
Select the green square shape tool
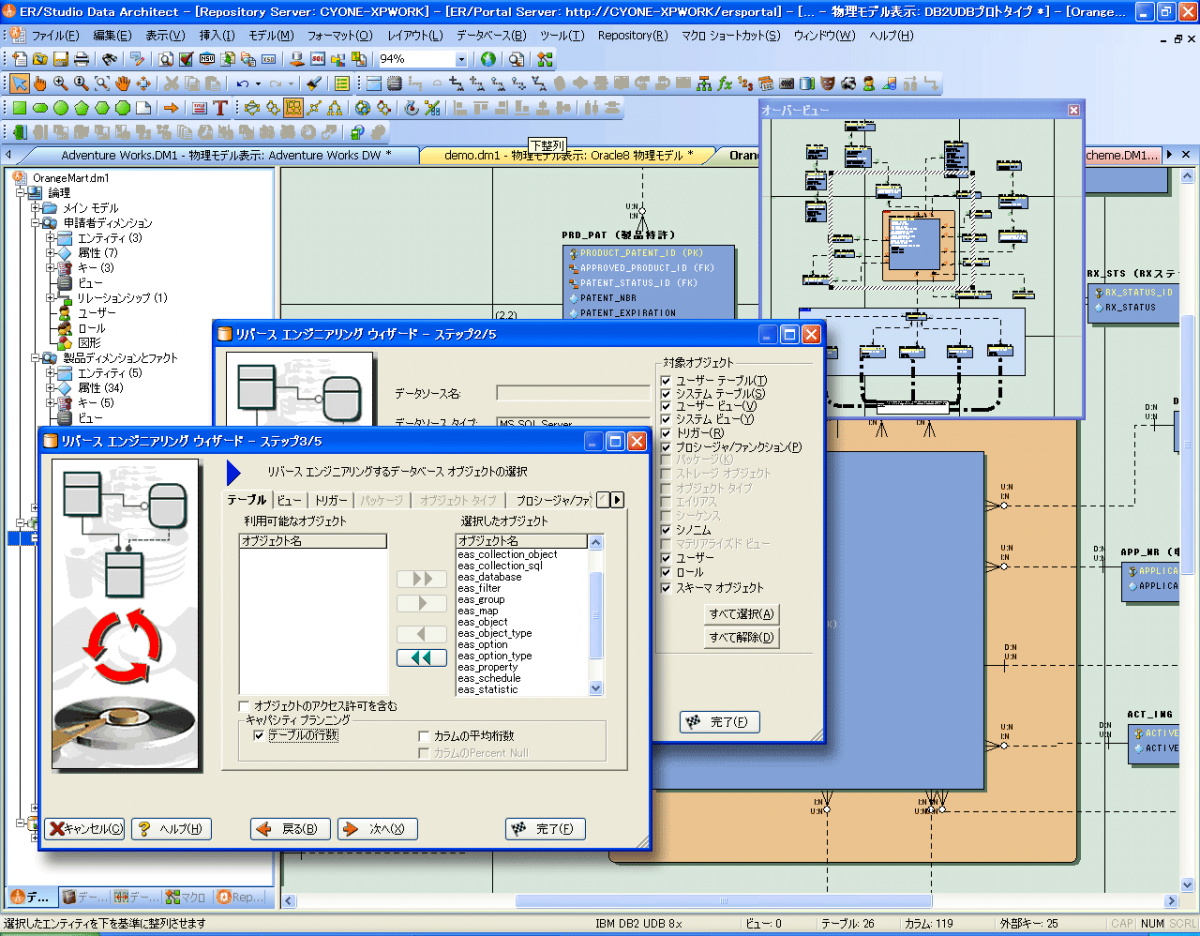pyautogui.click(x=19, y=108)
